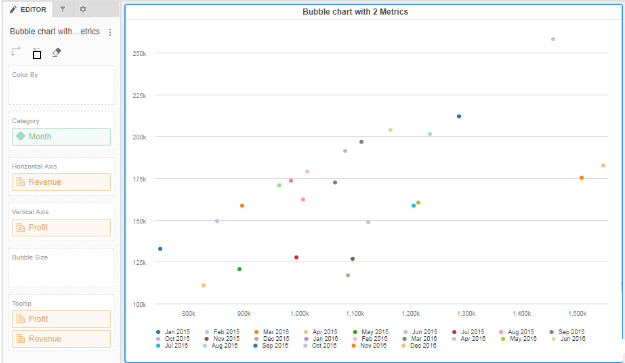Select Revenue in the Horizontal Axis zone
The height and width of the screenshot is (363, 625).
pyautogui.click(x=61, y=182)
